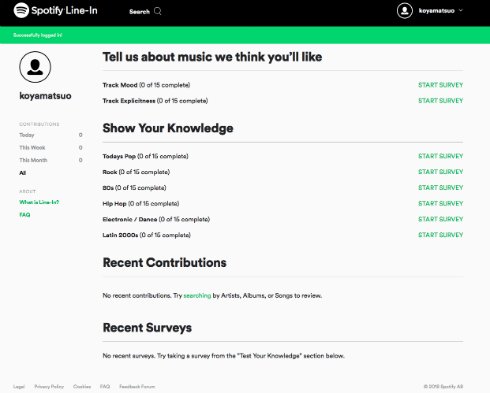Open the footer FAQ link
This screenshot has width=490, height=393.
click(x=105, y=387)
